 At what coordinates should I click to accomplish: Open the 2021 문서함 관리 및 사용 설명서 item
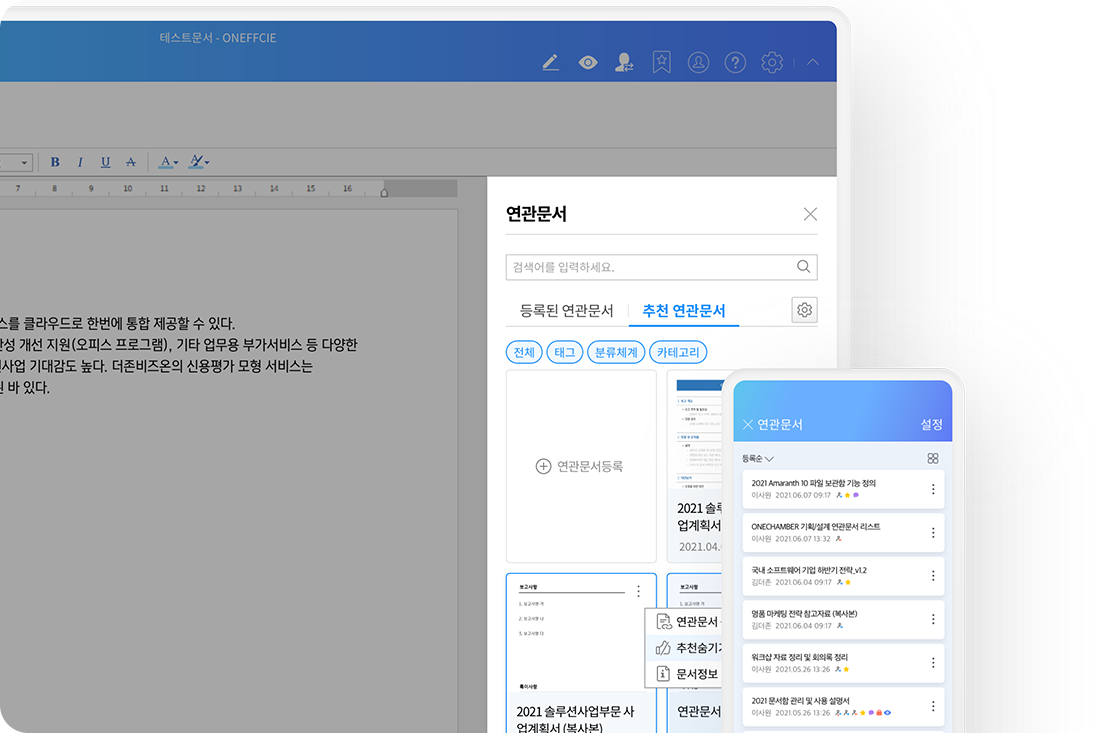[x=843, y=706]
